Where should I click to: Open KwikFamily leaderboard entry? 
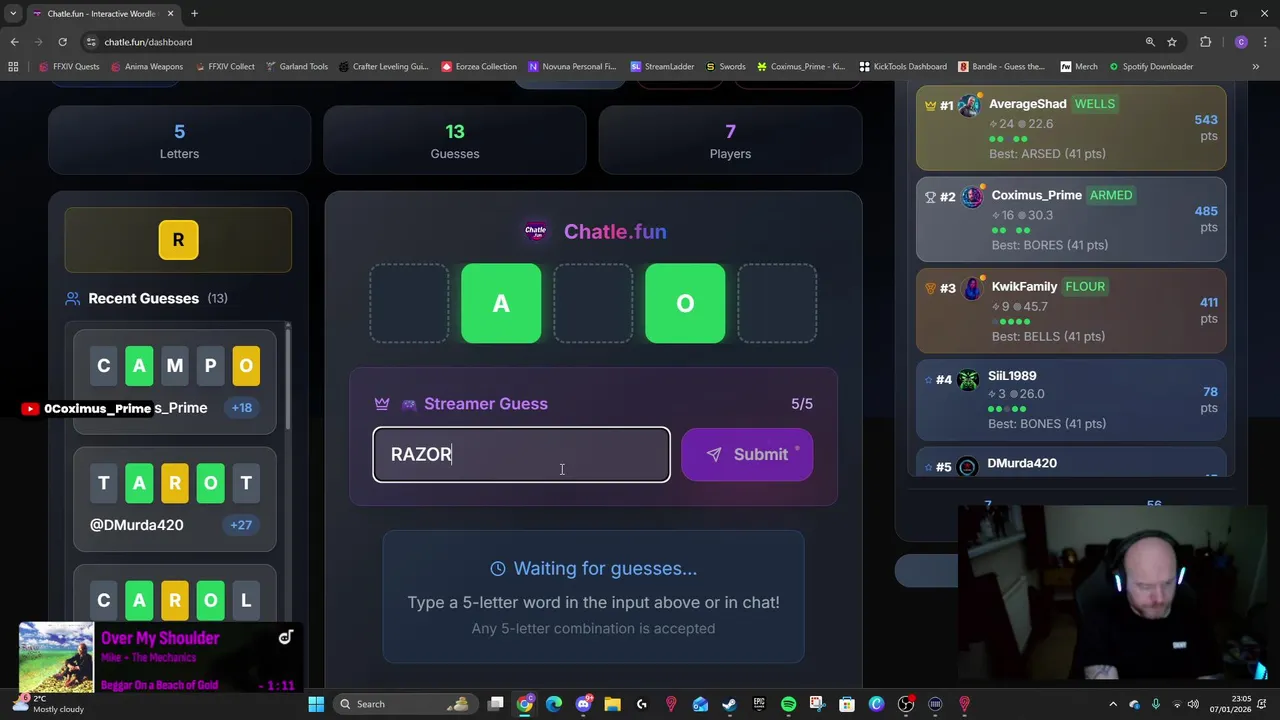coord(1071,311)
